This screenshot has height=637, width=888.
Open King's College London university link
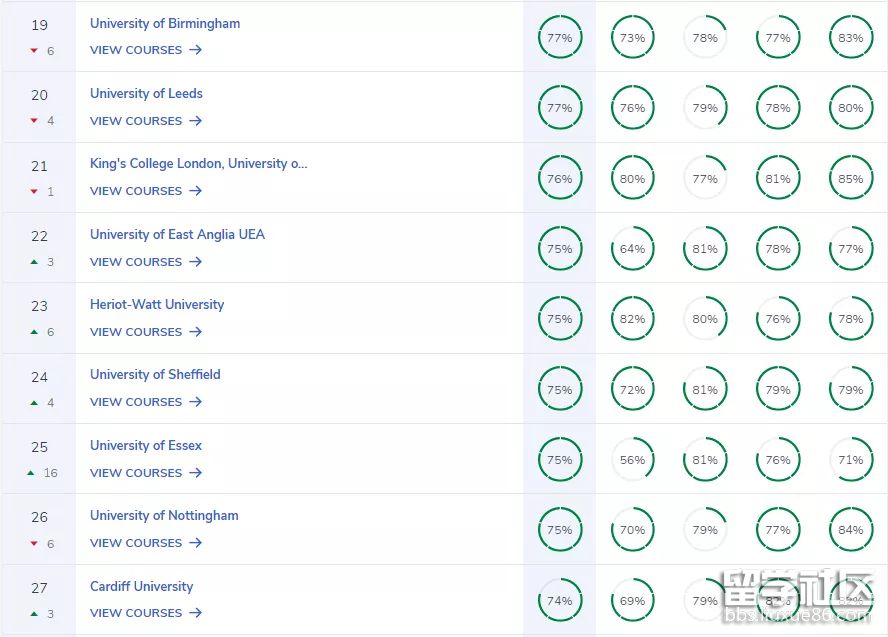(x=198, y=164)
